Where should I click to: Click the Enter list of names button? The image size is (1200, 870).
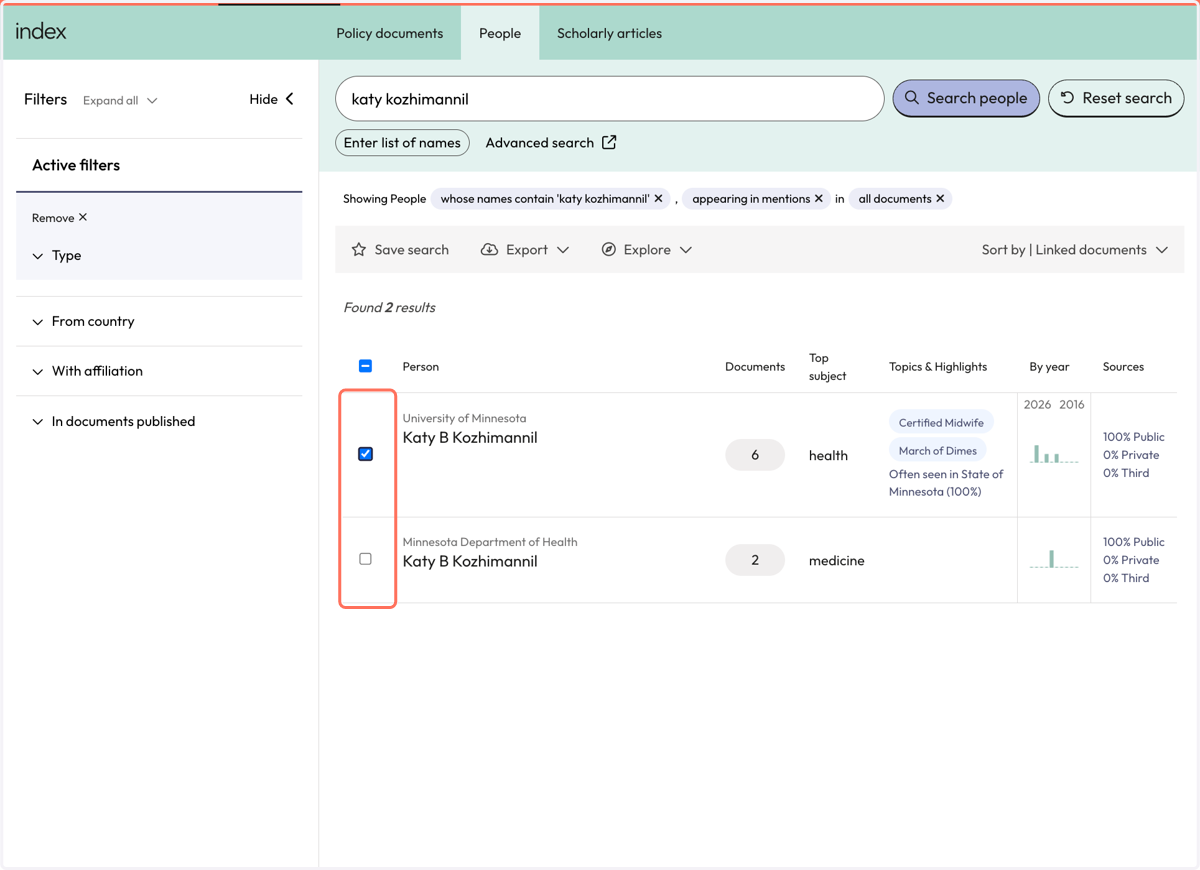click(402, 143)
